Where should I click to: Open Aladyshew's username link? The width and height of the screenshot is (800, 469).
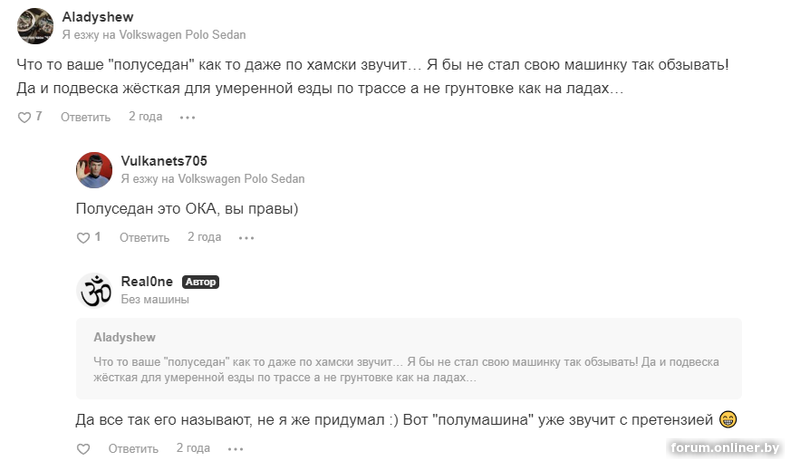[97, 17]
